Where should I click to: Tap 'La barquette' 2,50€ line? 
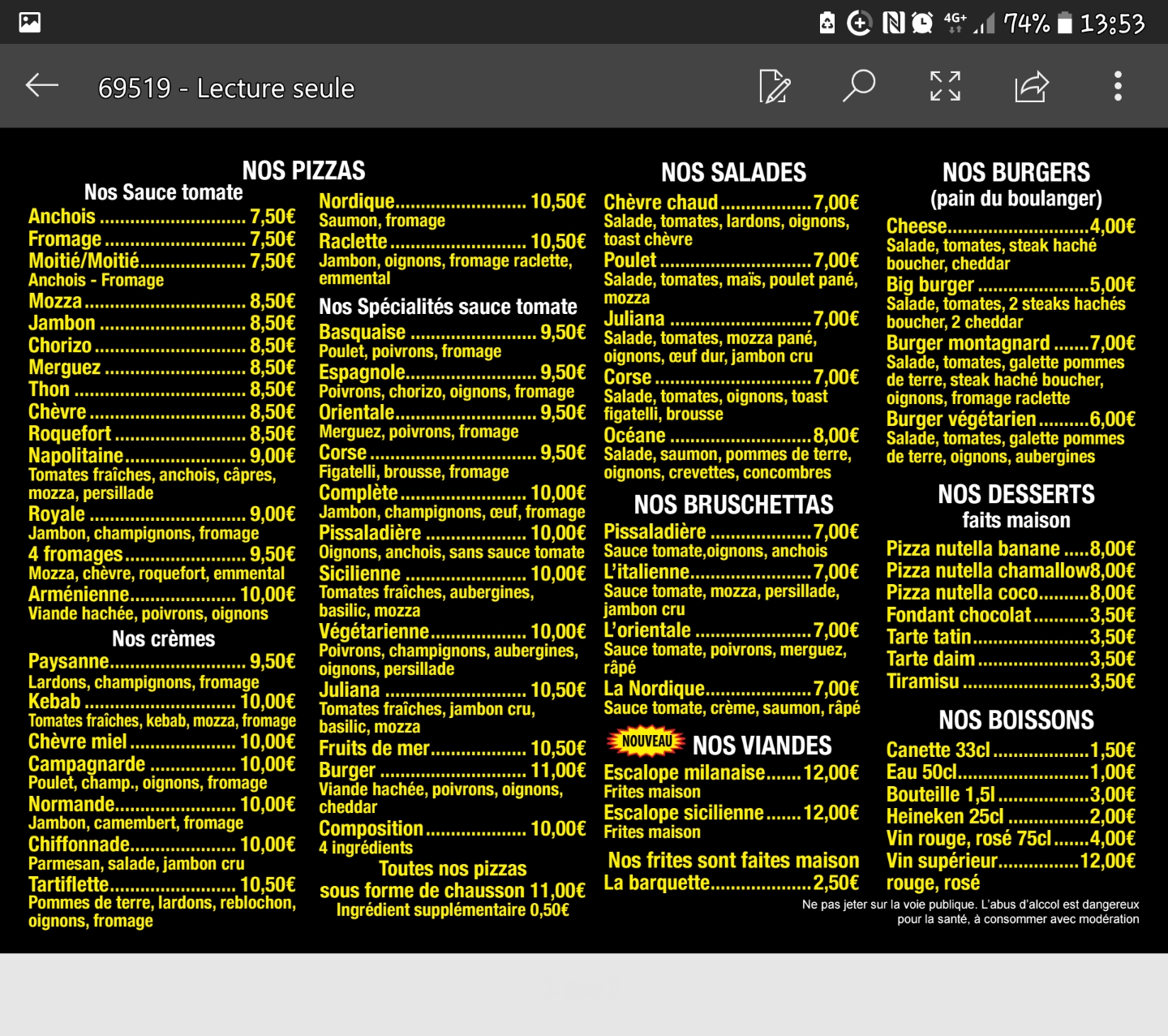click(732, 883)
